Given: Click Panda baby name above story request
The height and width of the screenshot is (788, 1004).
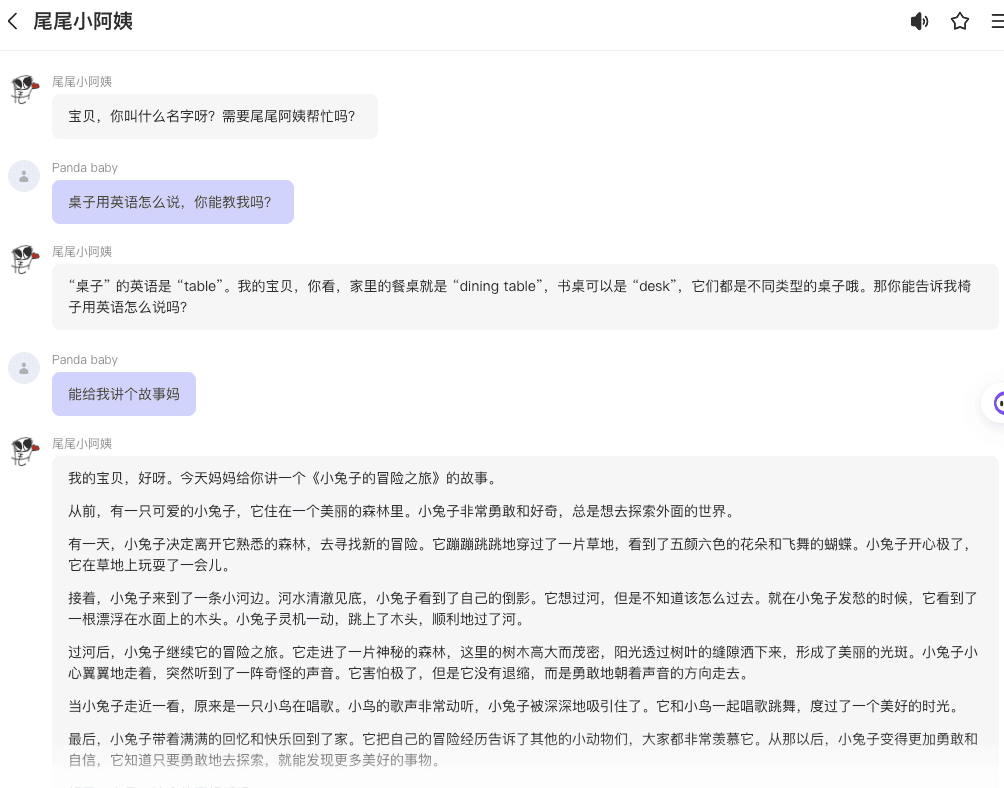Looking at the screenshot, I should point(85,360).
